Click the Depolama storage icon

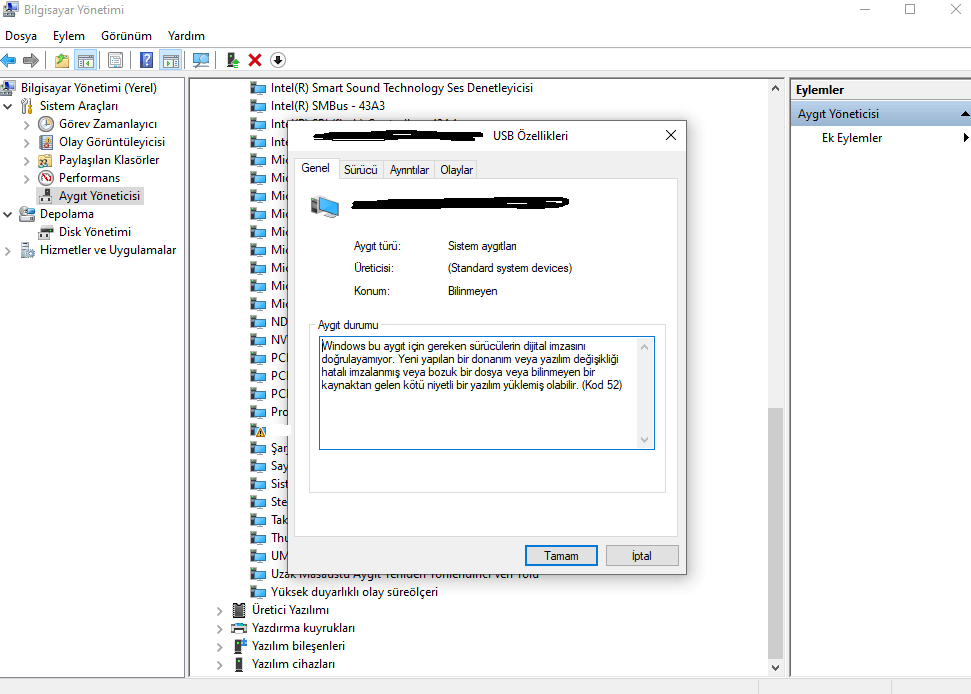click(x=27, y=214)
